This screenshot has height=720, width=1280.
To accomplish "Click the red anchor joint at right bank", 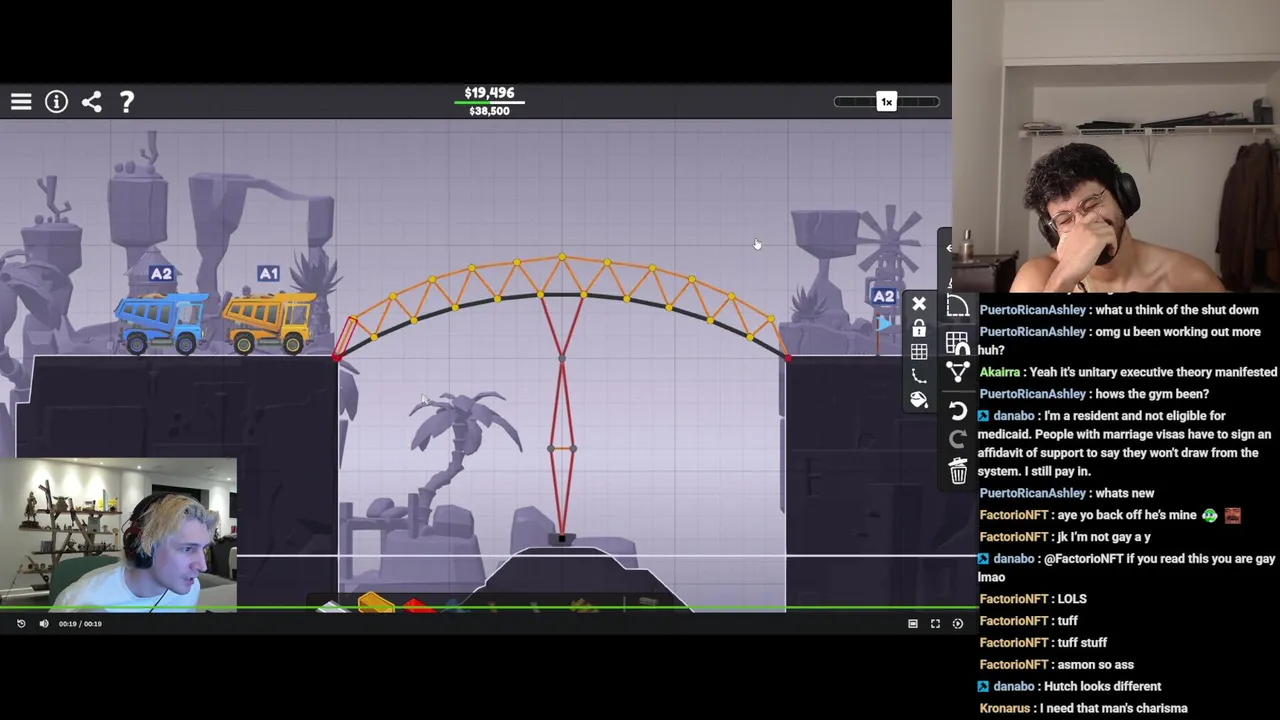I will click(x=788, y=357).
